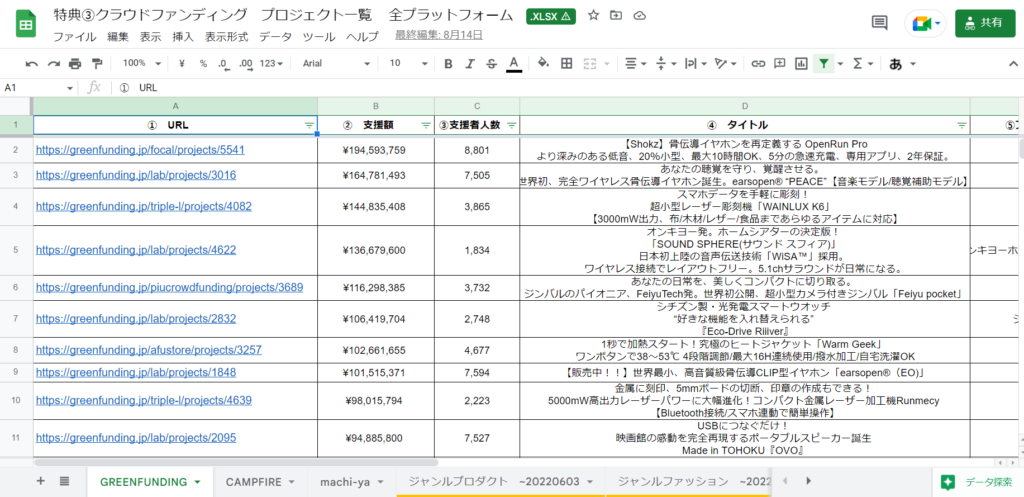Open 表示 menu
This screenshot has height=497, width=1024.
point(150,37)
